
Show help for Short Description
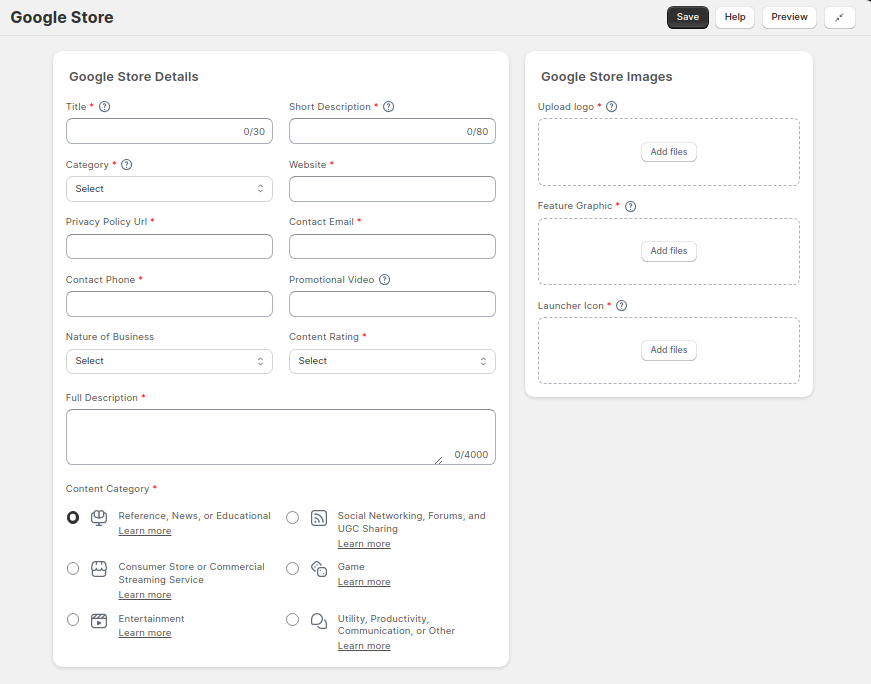tap(389, 107)
